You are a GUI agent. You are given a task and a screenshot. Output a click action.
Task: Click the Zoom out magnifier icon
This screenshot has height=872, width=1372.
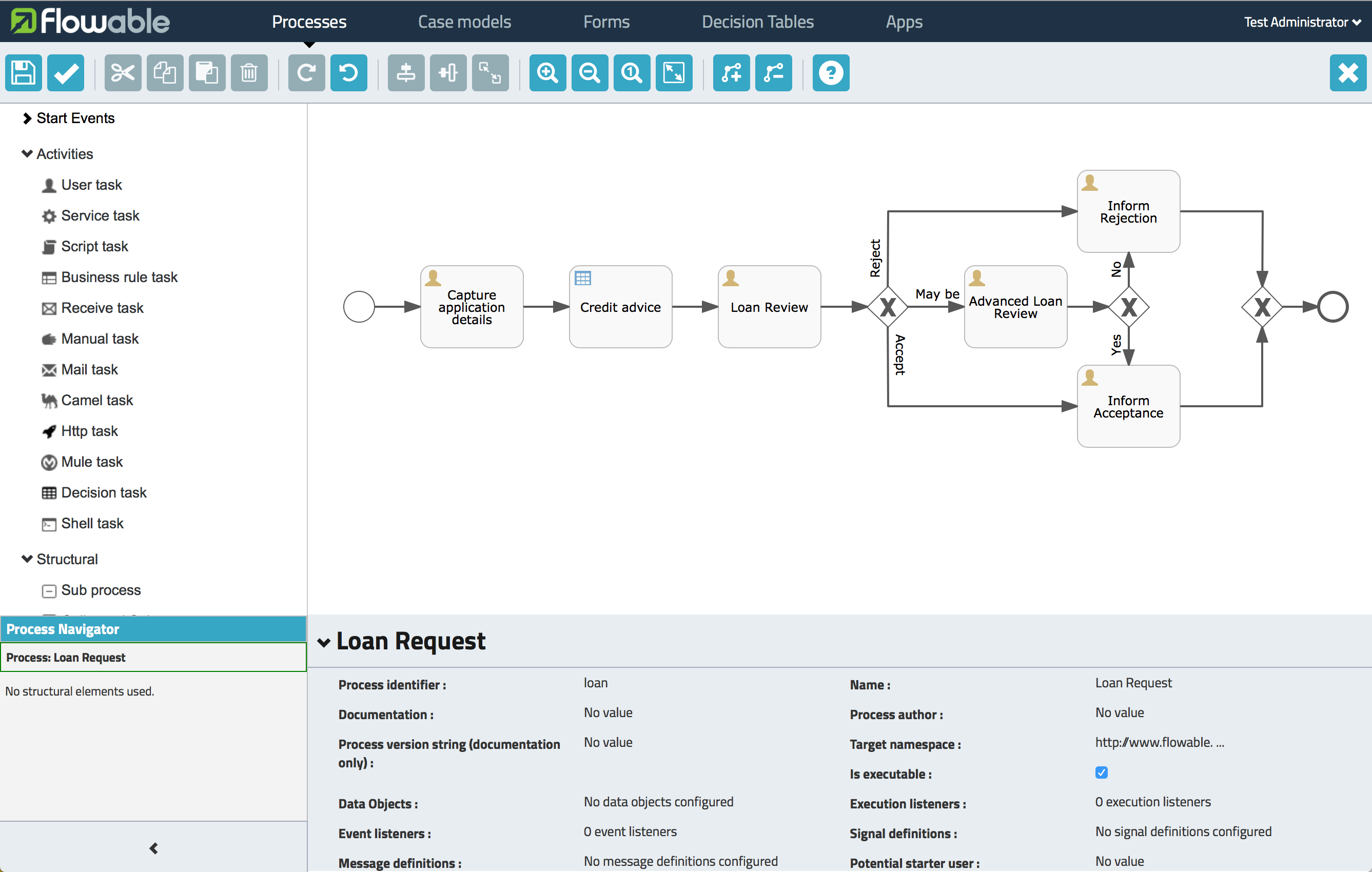point(589,73)
